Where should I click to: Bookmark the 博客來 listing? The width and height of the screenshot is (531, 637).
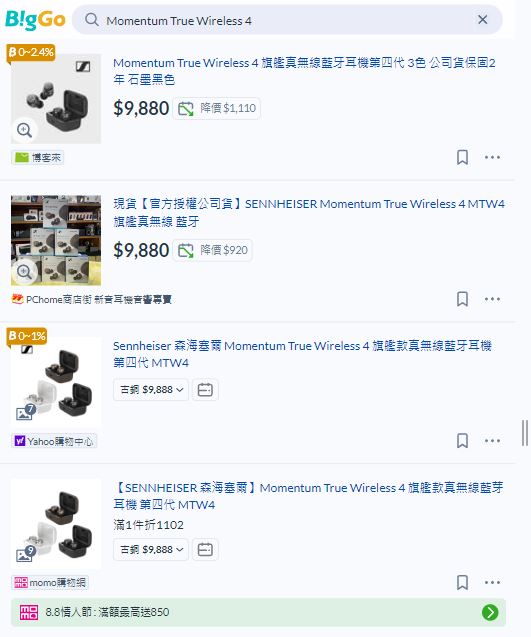pyautogui.click(x=462, y=157)
